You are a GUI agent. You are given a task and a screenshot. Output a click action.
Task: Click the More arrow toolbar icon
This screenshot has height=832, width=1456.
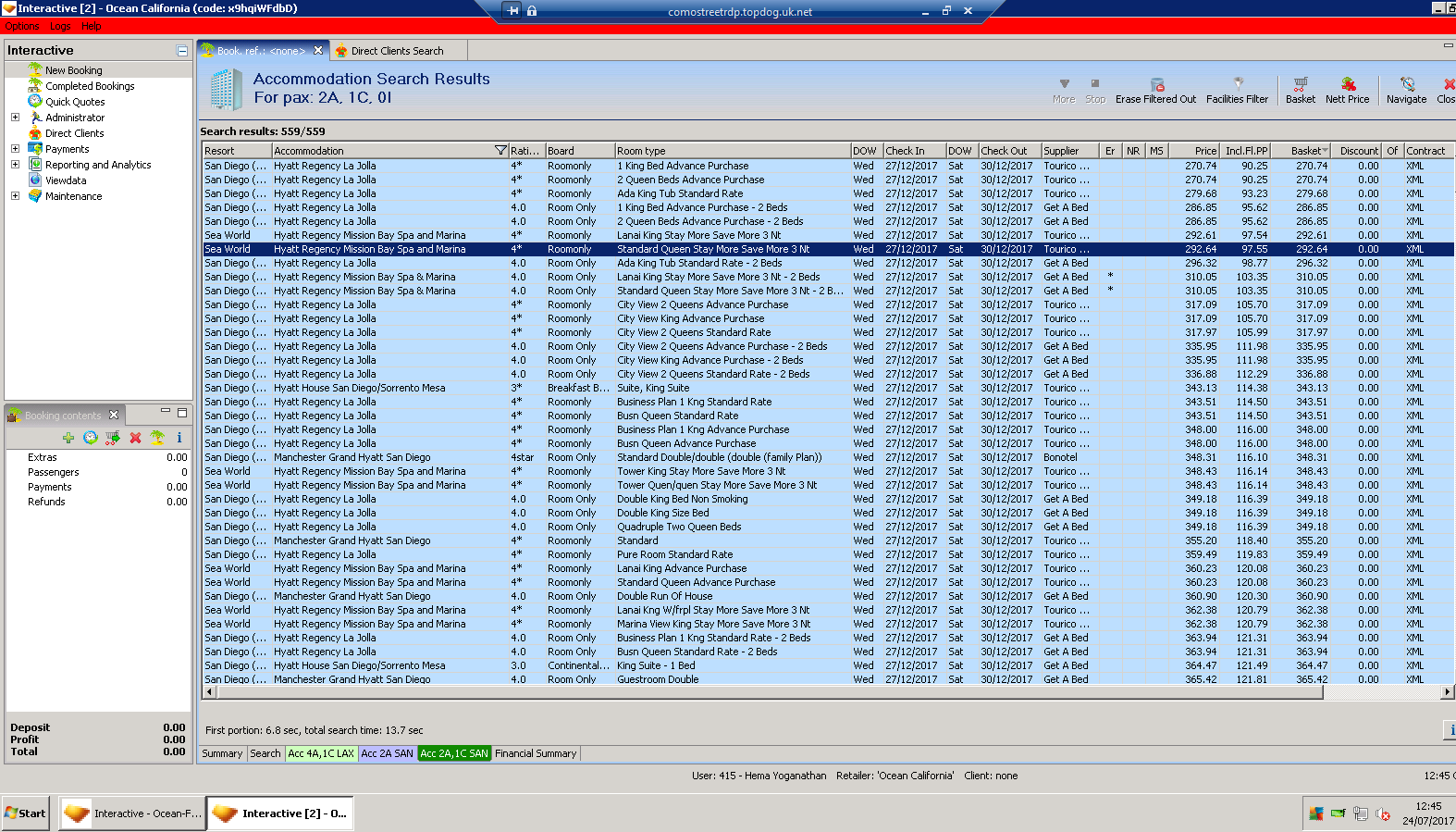(1064, 83)
